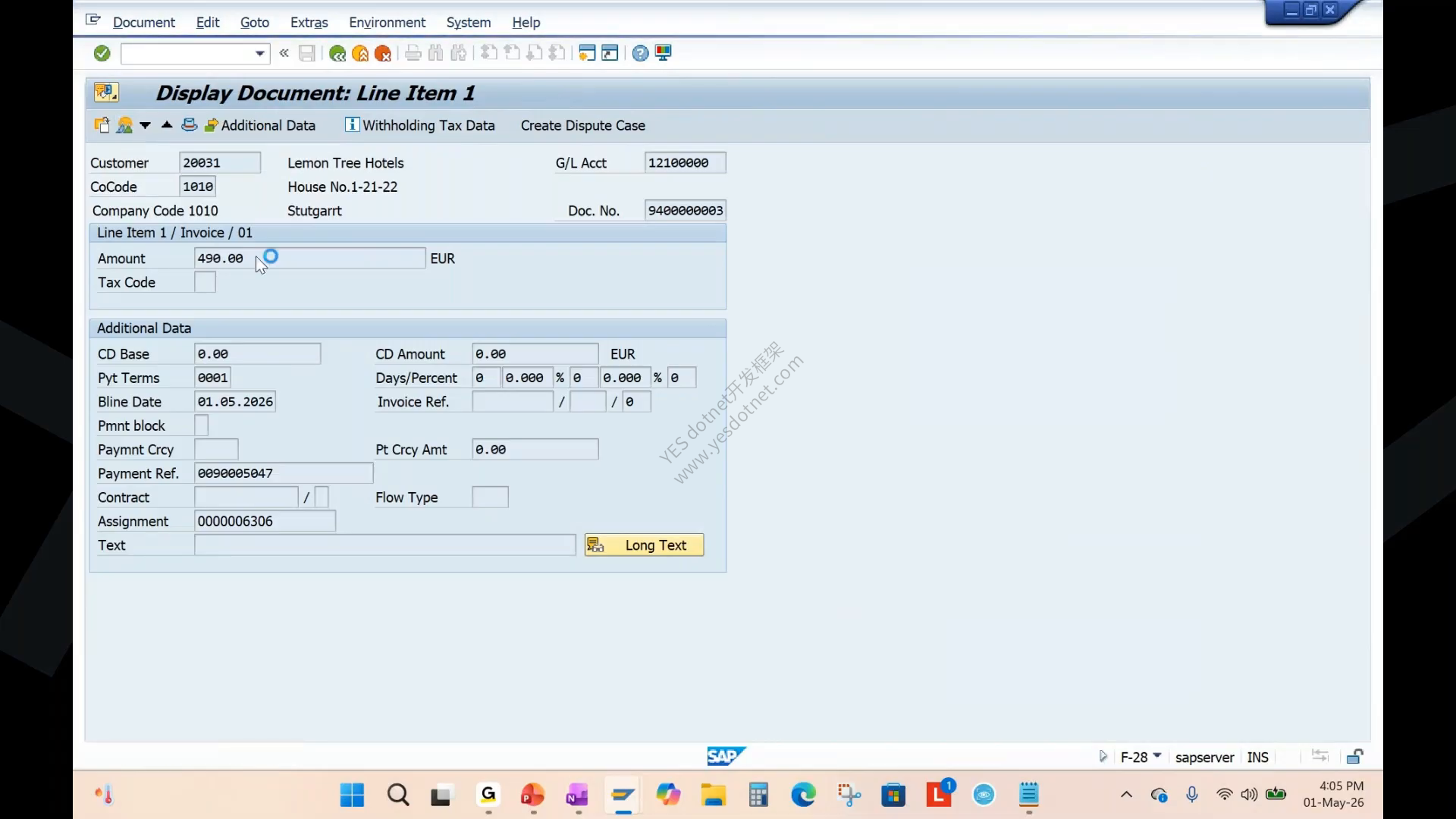Click the green Enter checkmark icon
Screen dimensions: 1456x819
pos(102,53)
